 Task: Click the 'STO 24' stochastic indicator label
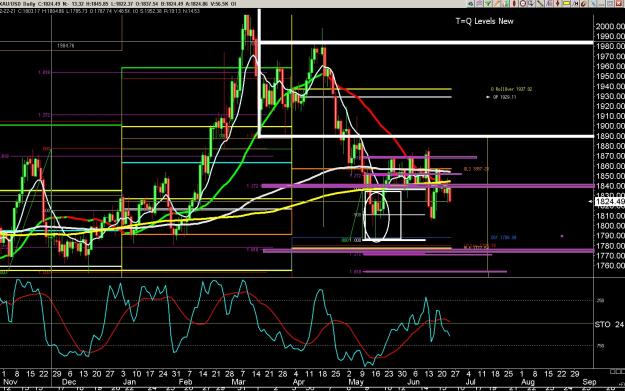click(609, 324)
